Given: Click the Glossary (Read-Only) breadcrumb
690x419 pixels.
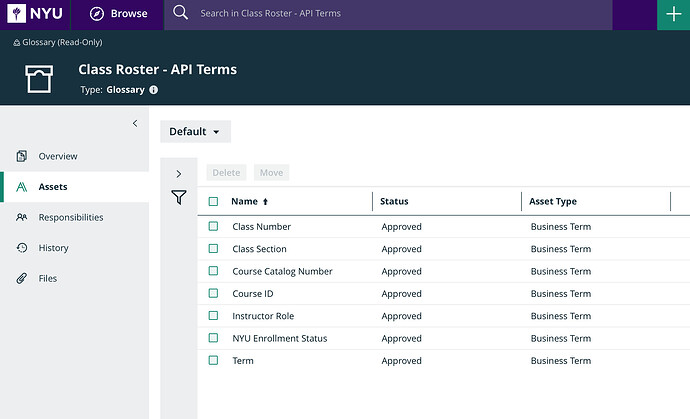Looking at the screenshot, I should pyautogui.click(x=62, y=43).
